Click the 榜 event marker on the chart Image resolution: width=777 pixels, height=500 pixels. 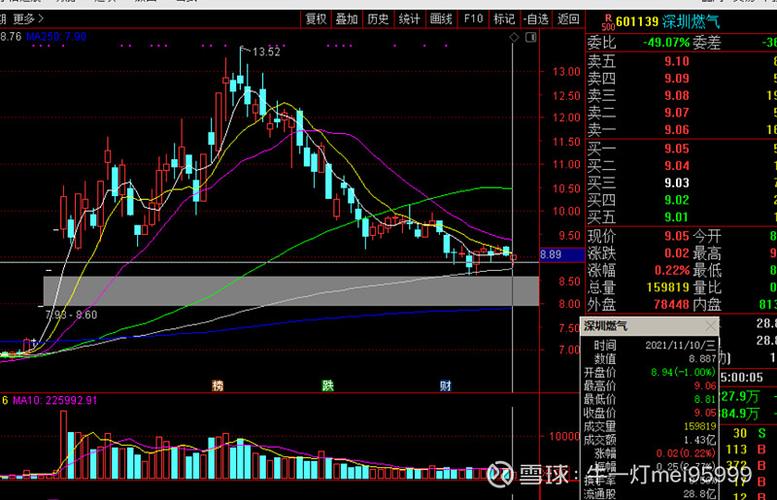click(x=217, y=386)
